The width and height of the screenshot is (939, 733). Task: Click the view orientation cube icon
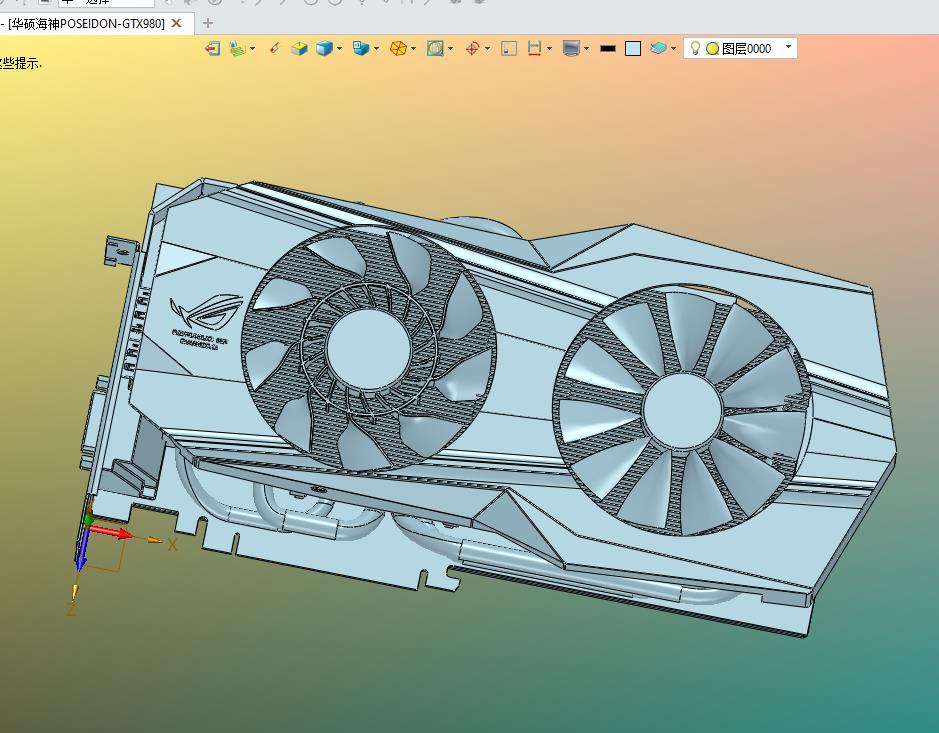(361, 48)
